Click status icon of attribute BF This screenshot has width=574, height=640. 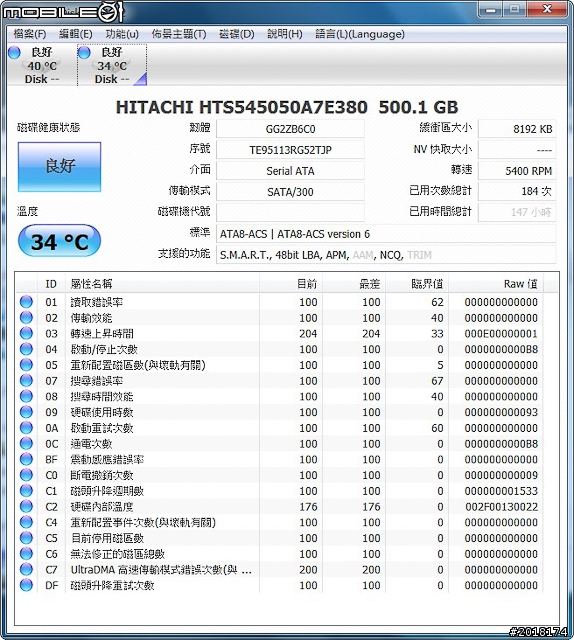coord(26,459)
